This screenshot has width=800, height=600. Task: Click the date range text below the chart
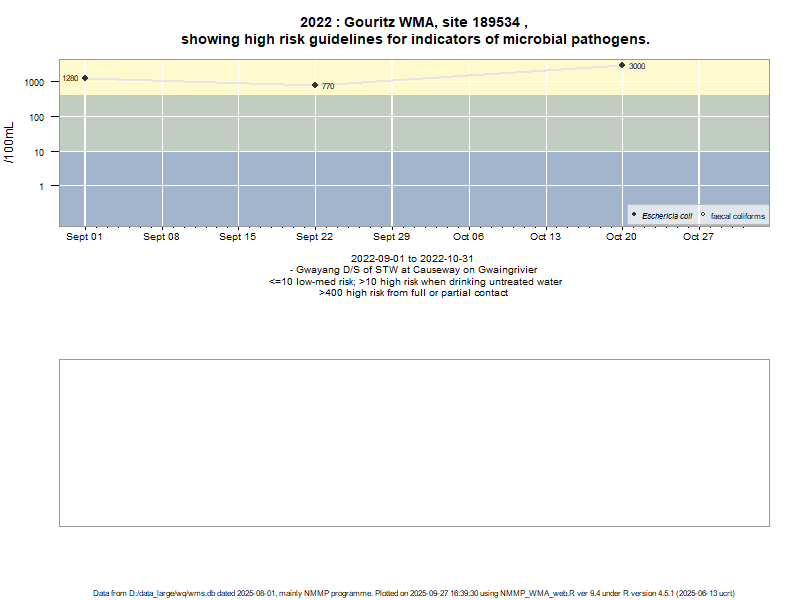pos(413,259)
